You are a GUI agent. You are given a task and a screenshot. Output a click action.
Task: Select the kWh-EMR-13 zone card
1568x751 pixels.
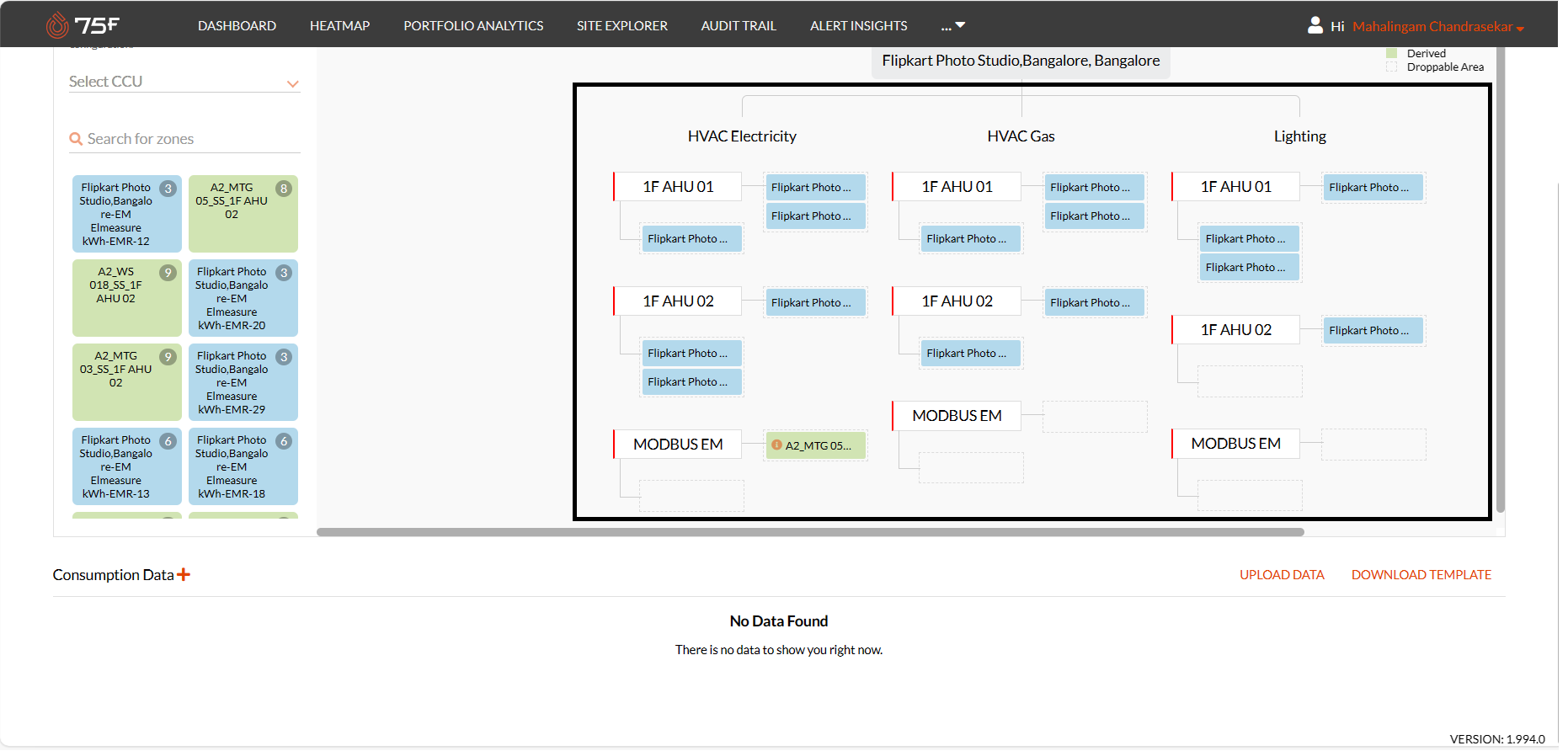click(127, 466)
